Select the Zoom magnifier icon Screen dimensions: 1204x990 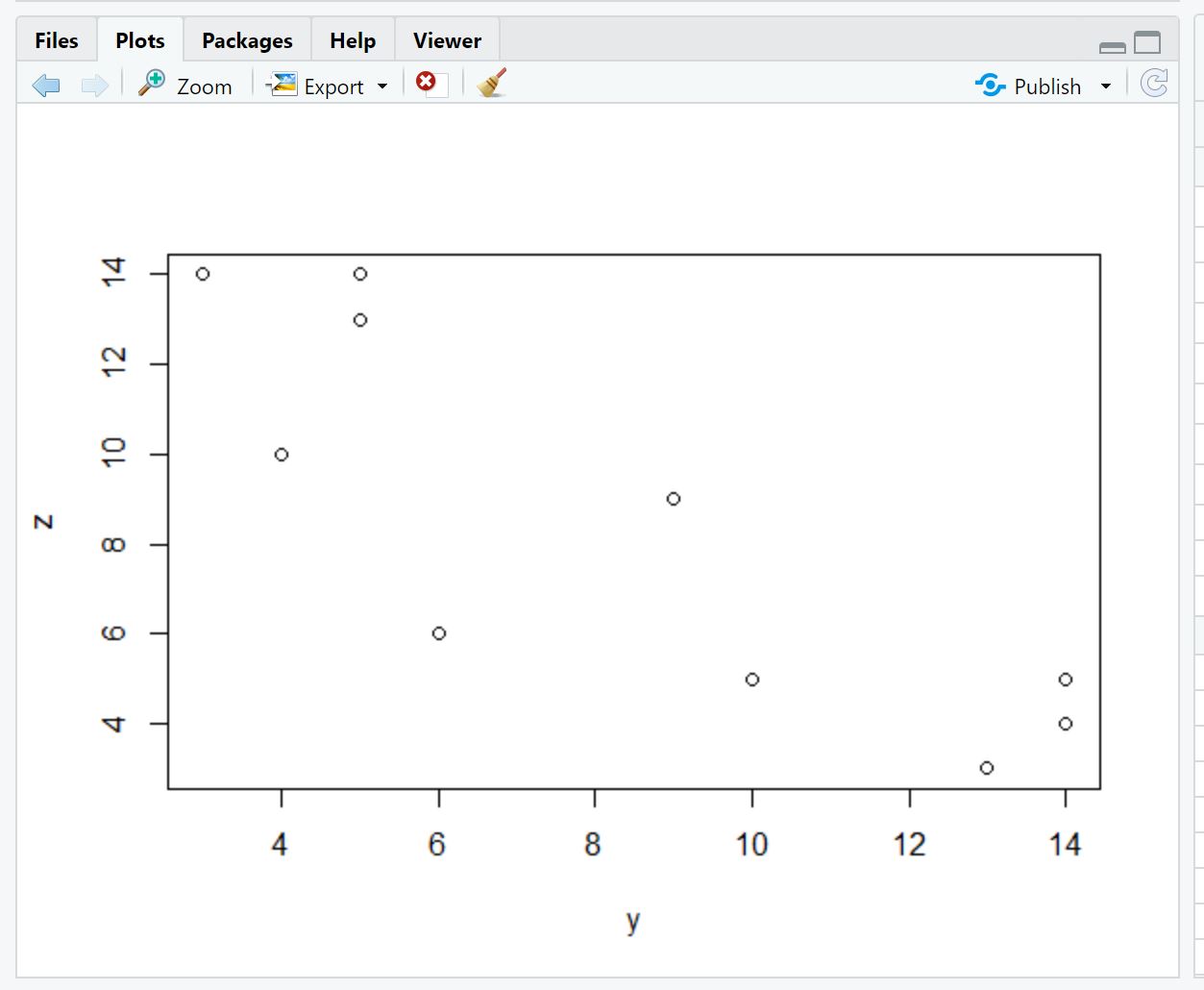[152, 83]
